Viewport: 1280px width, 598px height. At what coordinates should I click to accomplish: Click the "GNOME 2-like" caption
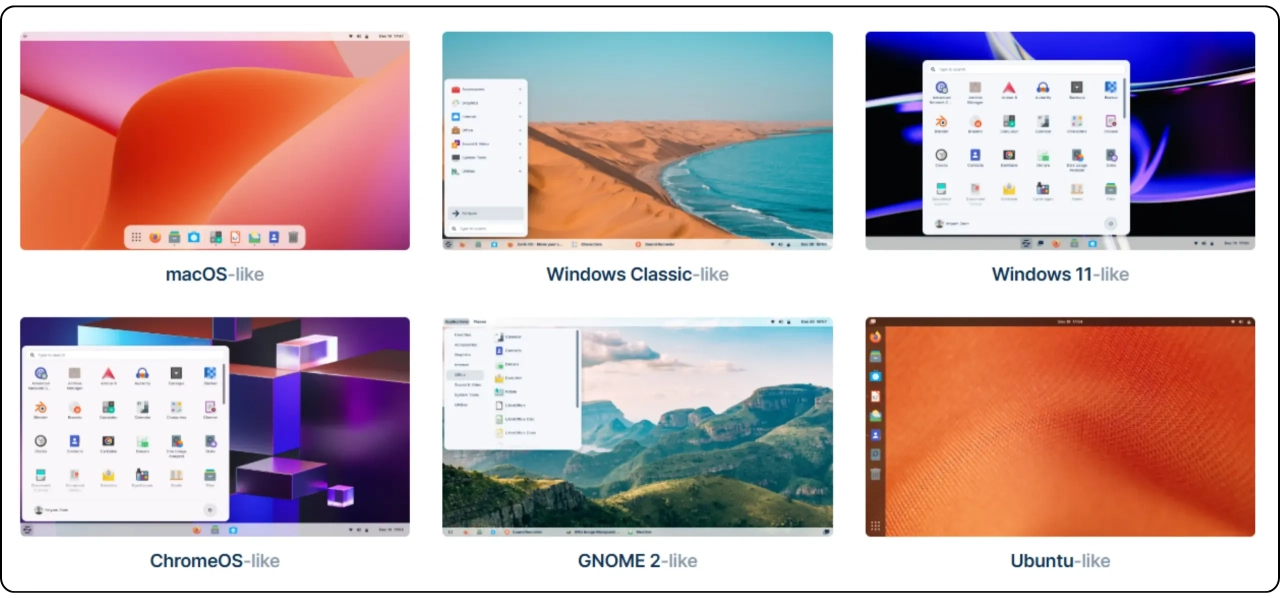tap(637, 561)
